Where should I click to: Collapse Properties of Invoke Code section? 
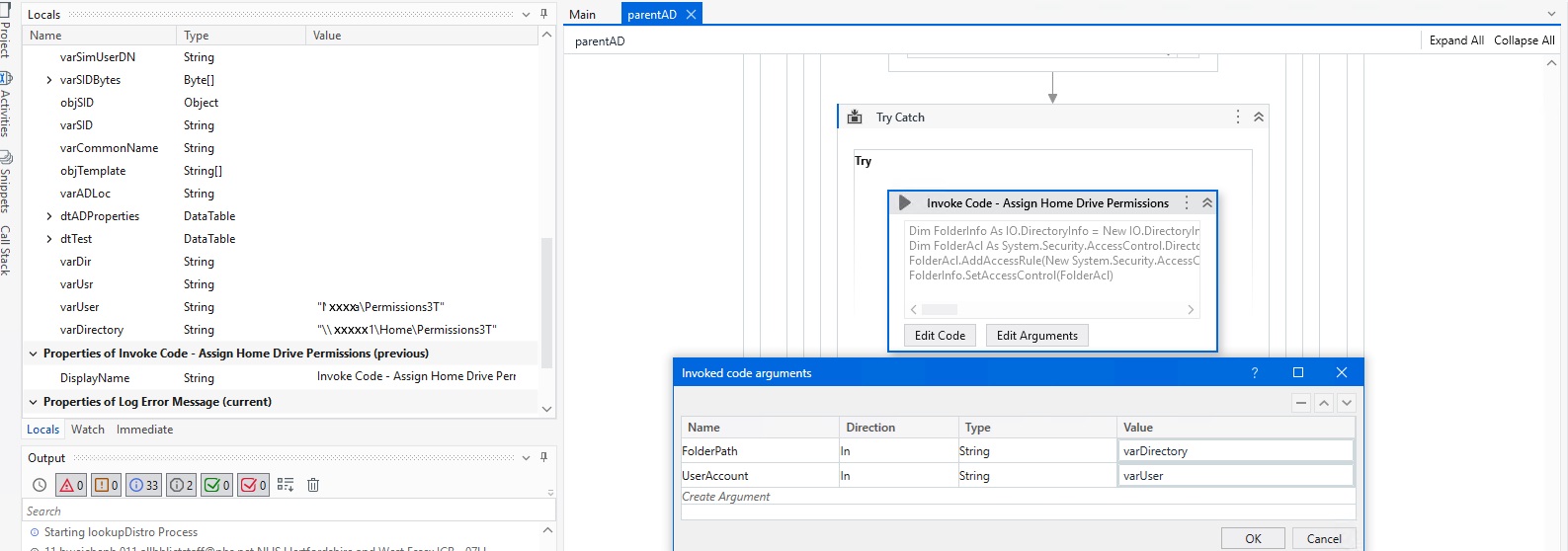pyautogui.click(x=33, y=354)
